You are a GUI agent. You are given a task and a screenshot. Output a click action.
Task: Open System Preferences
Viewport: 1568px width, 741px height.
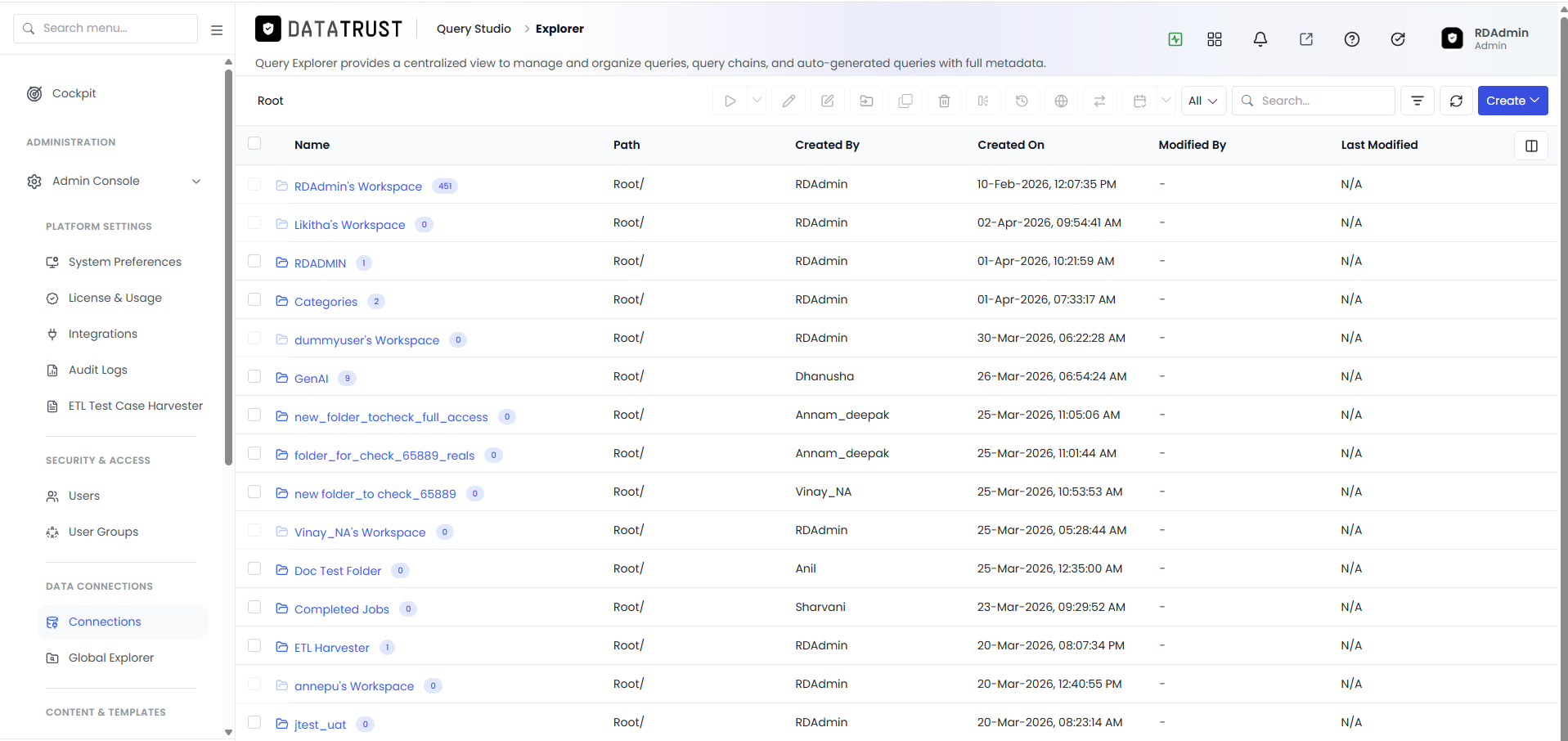(x=124, y=262)
